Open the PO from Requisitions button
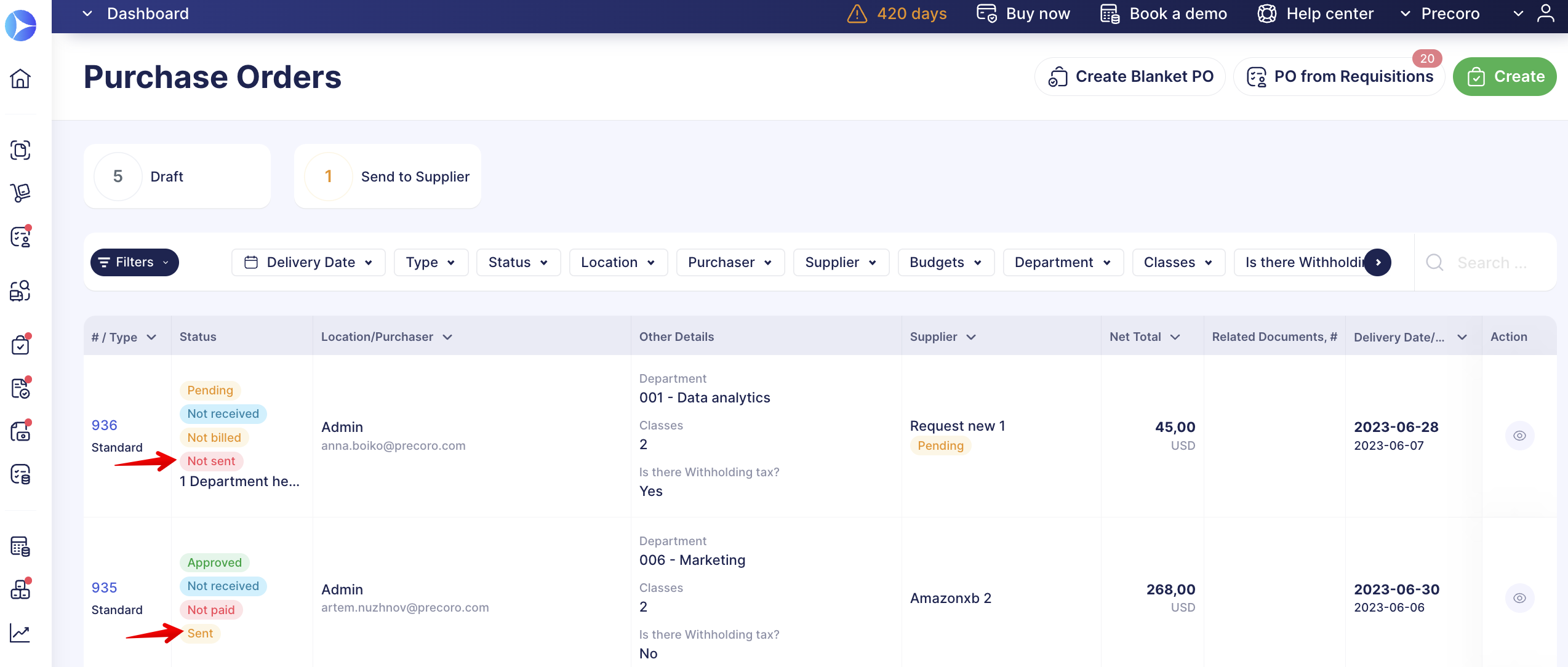 [x=1340, y=76]
